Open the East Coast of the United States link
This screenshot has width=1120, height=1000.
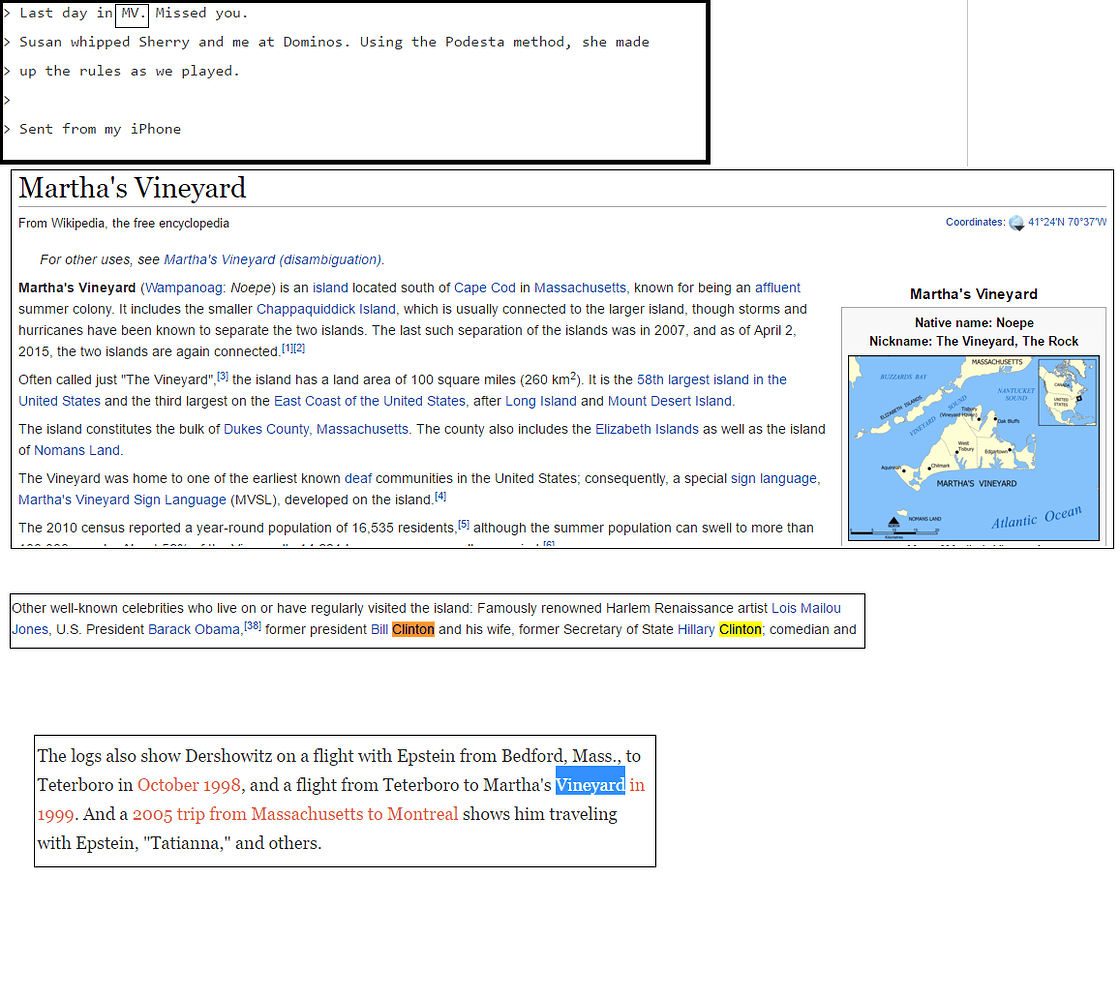click(370, 401)
